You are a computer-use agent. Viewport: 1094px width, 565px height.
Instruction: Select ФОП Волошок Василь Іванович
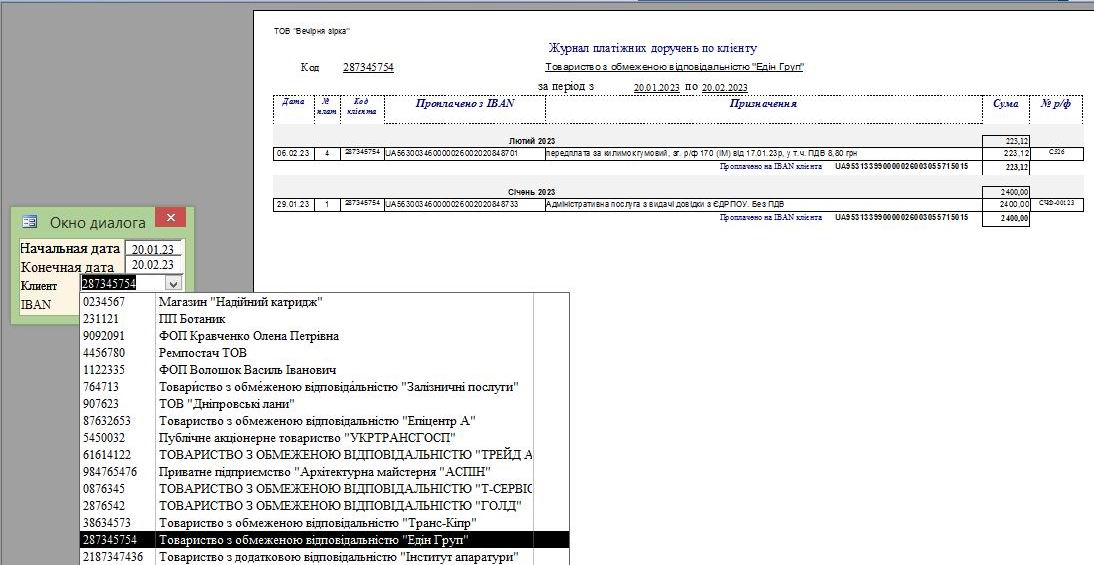(324, 370)
